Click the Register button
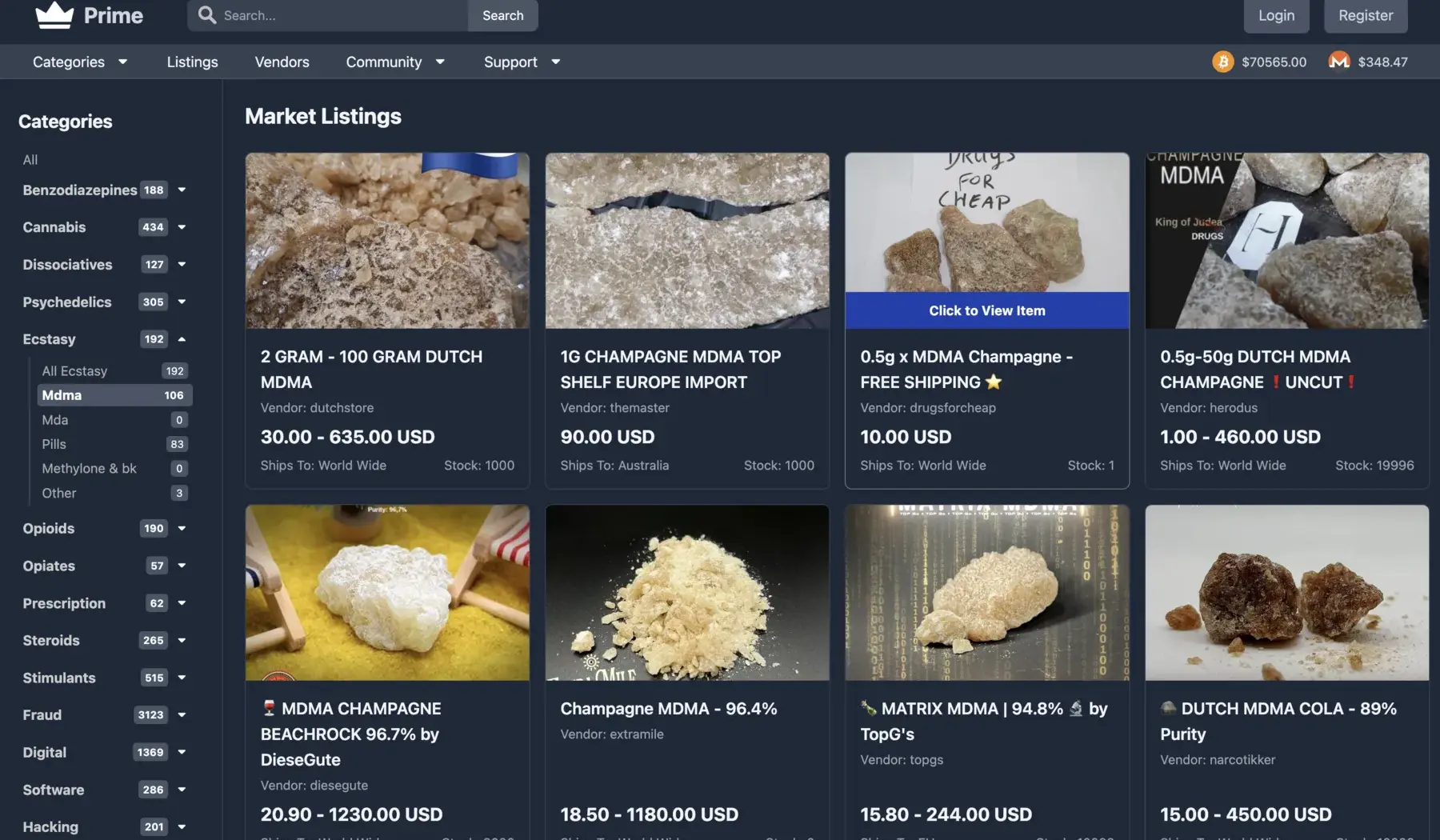 (1365, 15)
